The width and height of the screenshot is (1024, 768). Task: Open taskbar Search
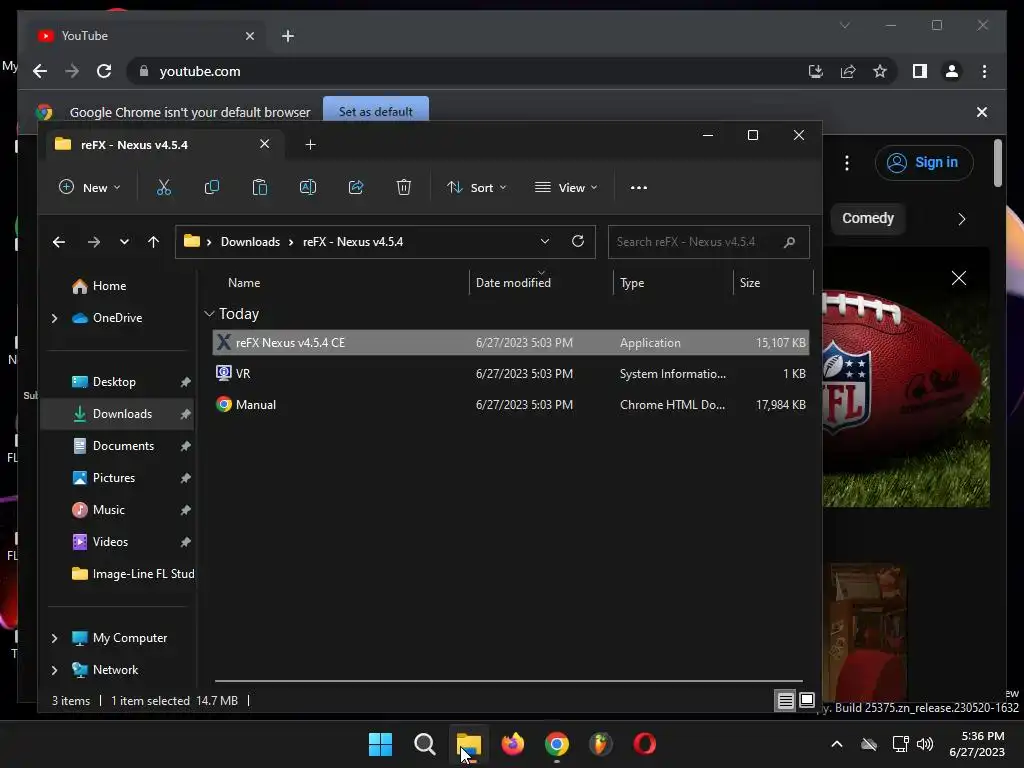(x=424, y=744)
